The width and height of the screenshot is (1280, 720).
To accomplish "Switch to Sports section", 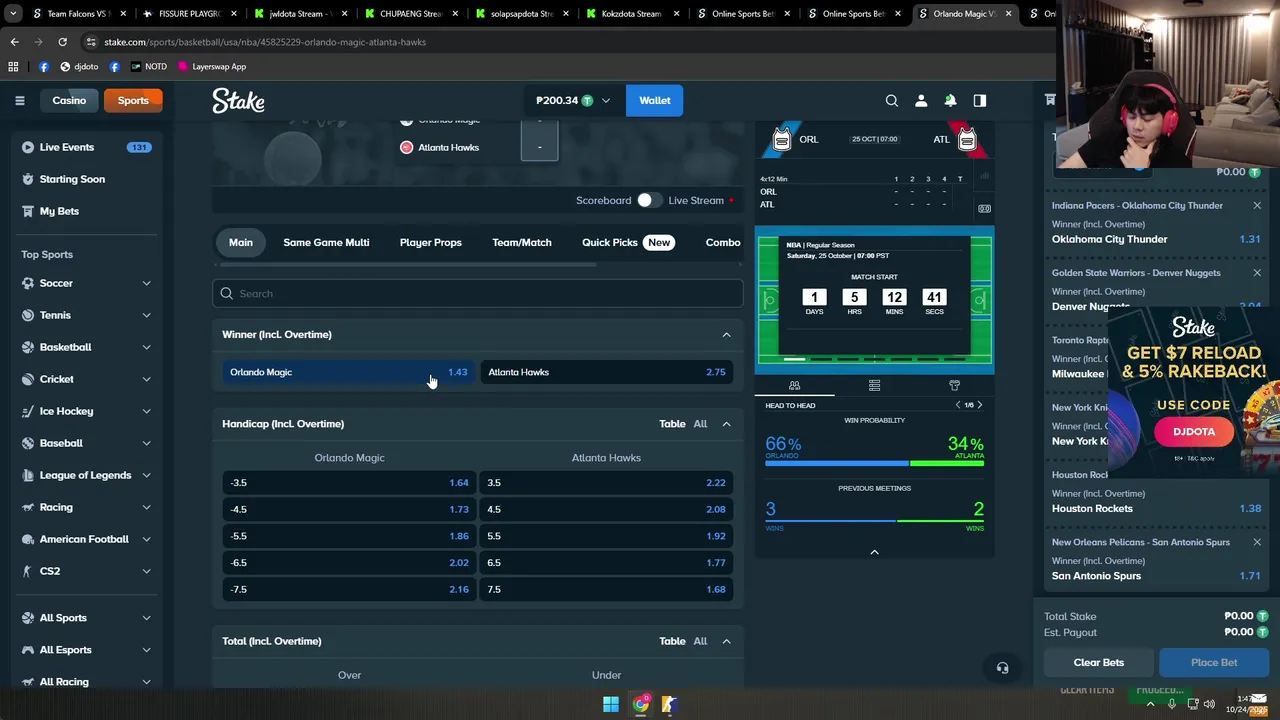I will tap(133, 100).
